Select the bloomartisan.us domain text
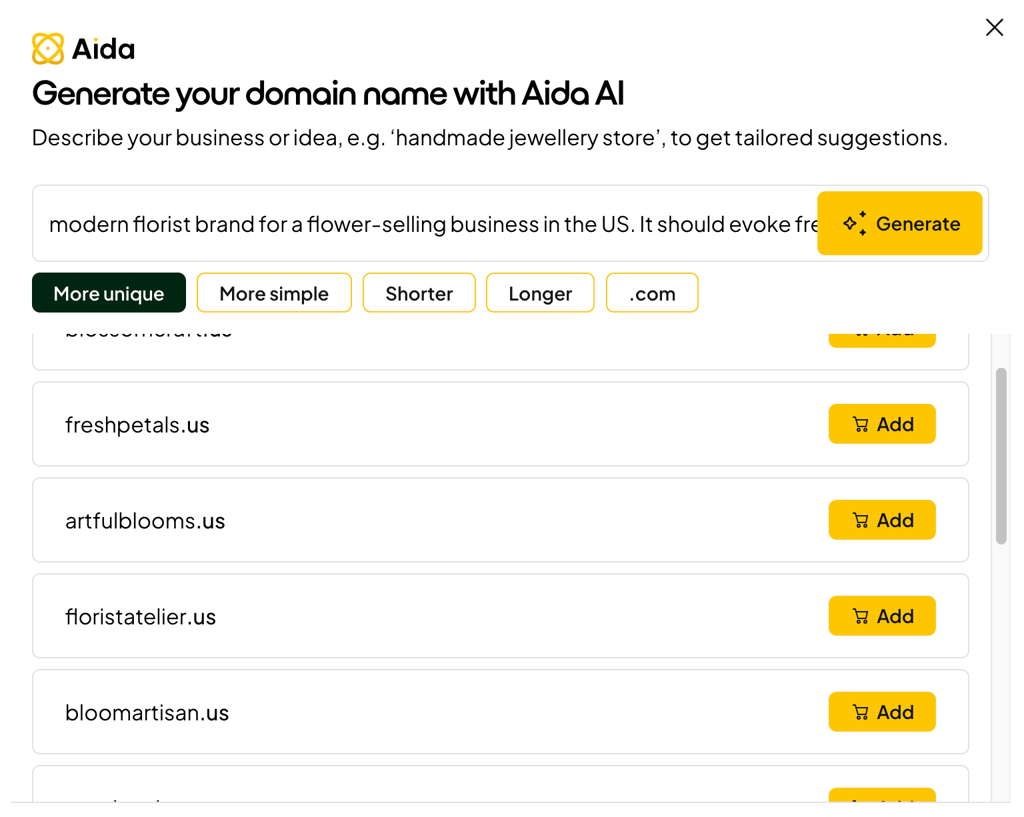Screen dimensions: 1024x817 point(147,713)
